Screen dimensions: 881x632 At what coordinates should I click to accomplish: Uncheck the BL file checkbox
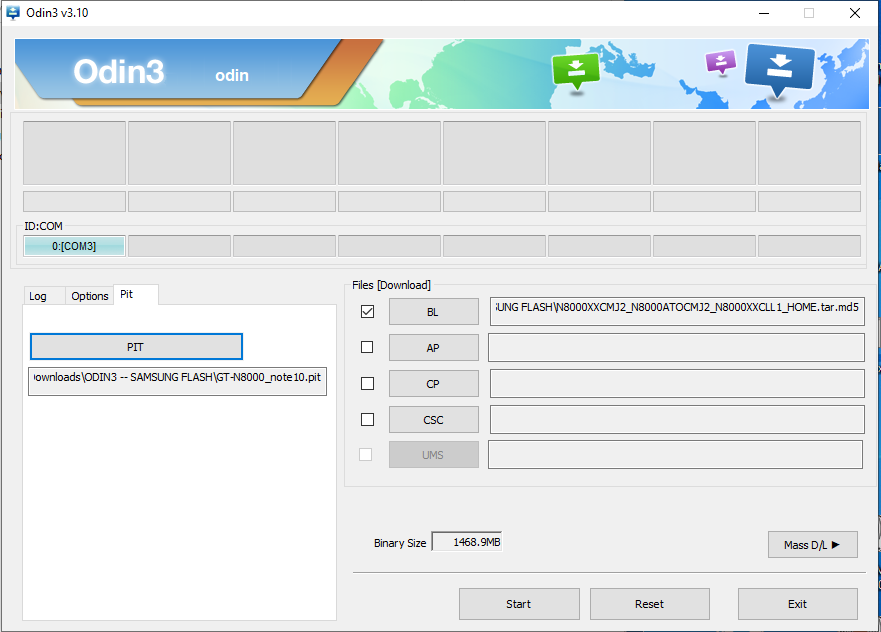tap(367, 311)
